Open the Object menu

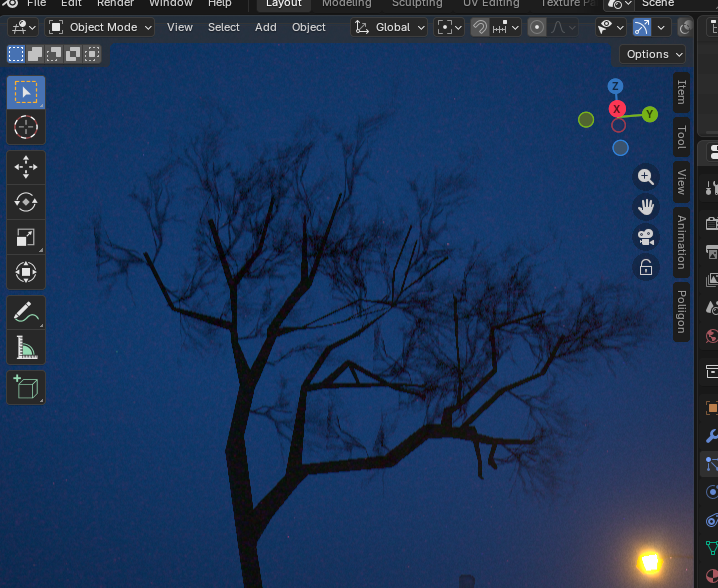point(309,27)
